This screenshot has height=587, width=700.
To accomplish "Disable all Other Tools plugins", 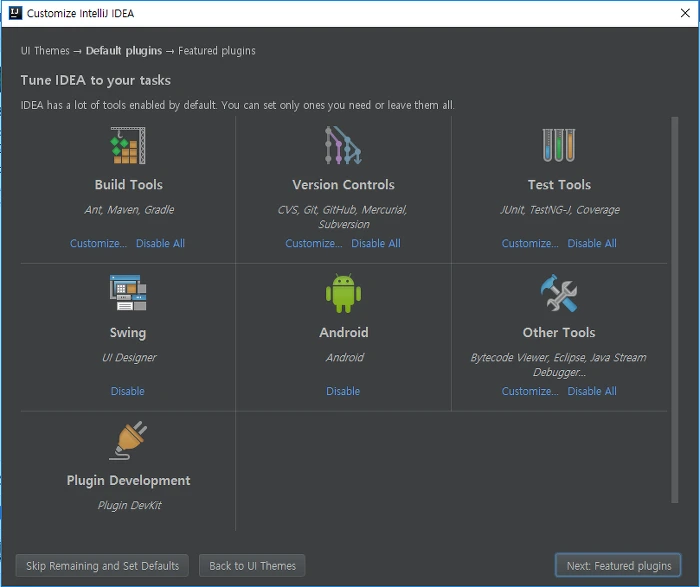I will coord(592,391).
